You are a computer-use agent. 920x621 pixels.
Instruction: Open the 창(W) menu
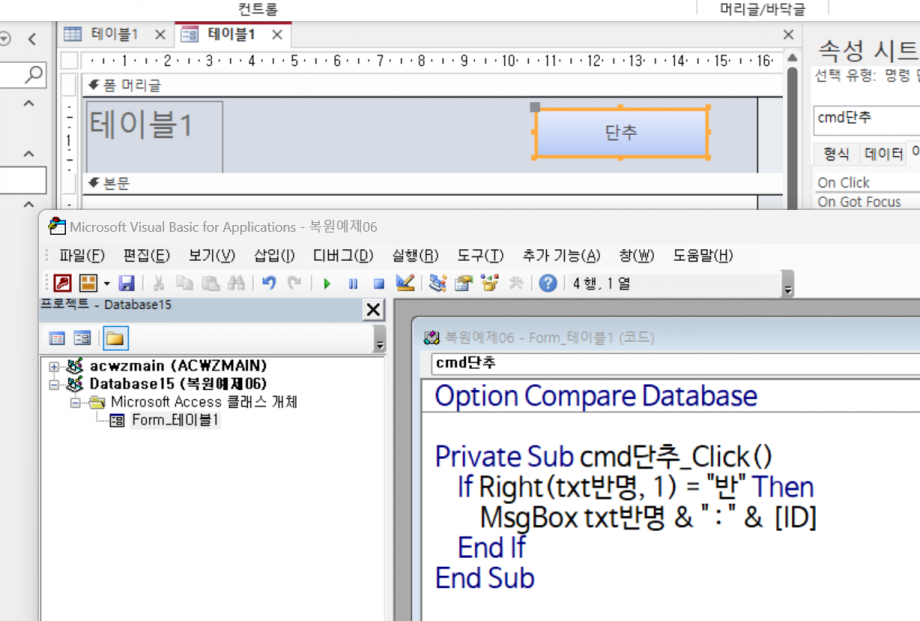pos(636,256)
